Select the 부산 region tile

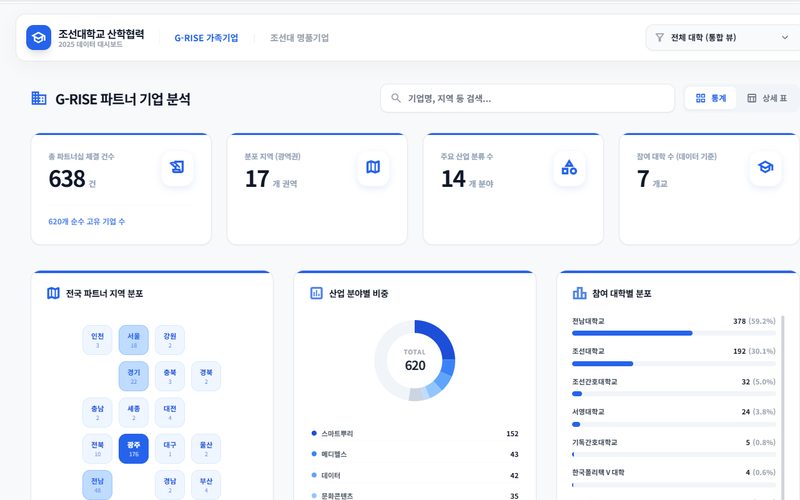(x=206, y=485)
